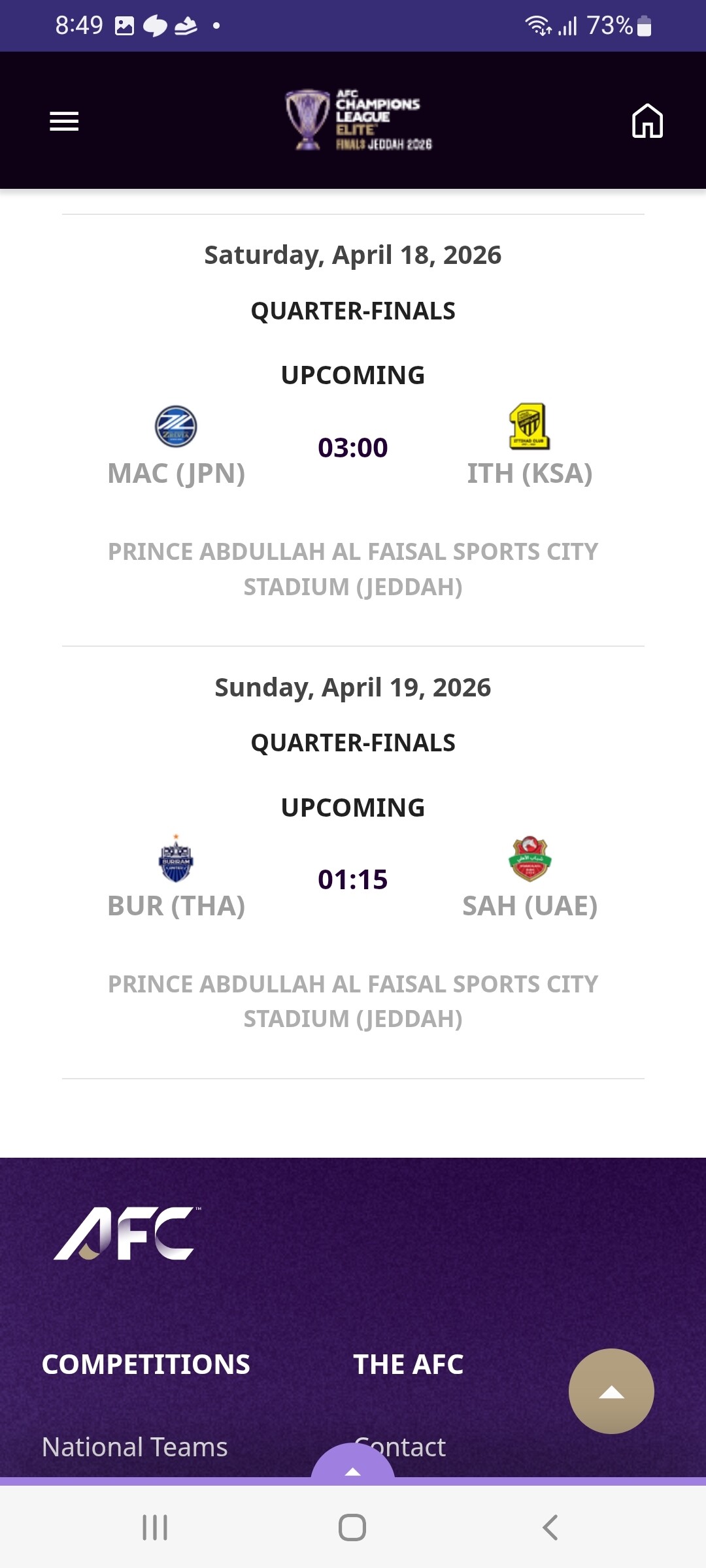
Task: Open the National Teams link
Action: [135, 1447]
